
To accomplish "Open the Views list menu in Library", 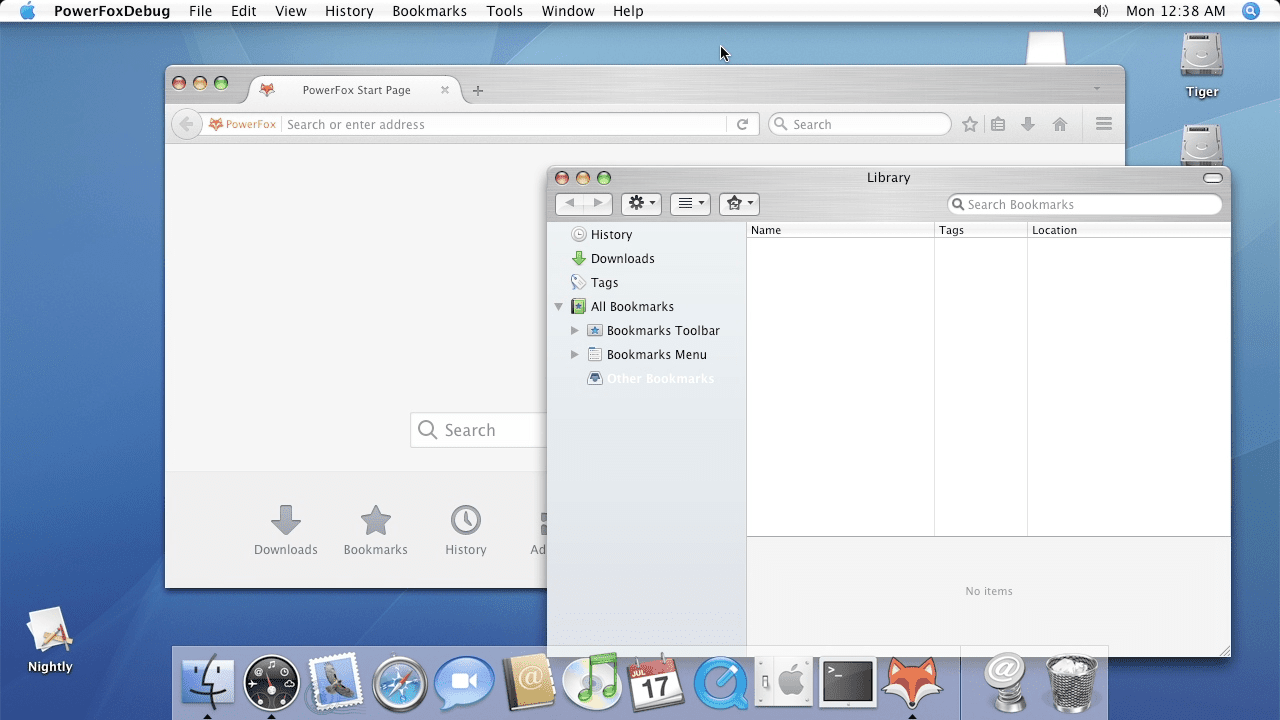I will pos(690,204).
